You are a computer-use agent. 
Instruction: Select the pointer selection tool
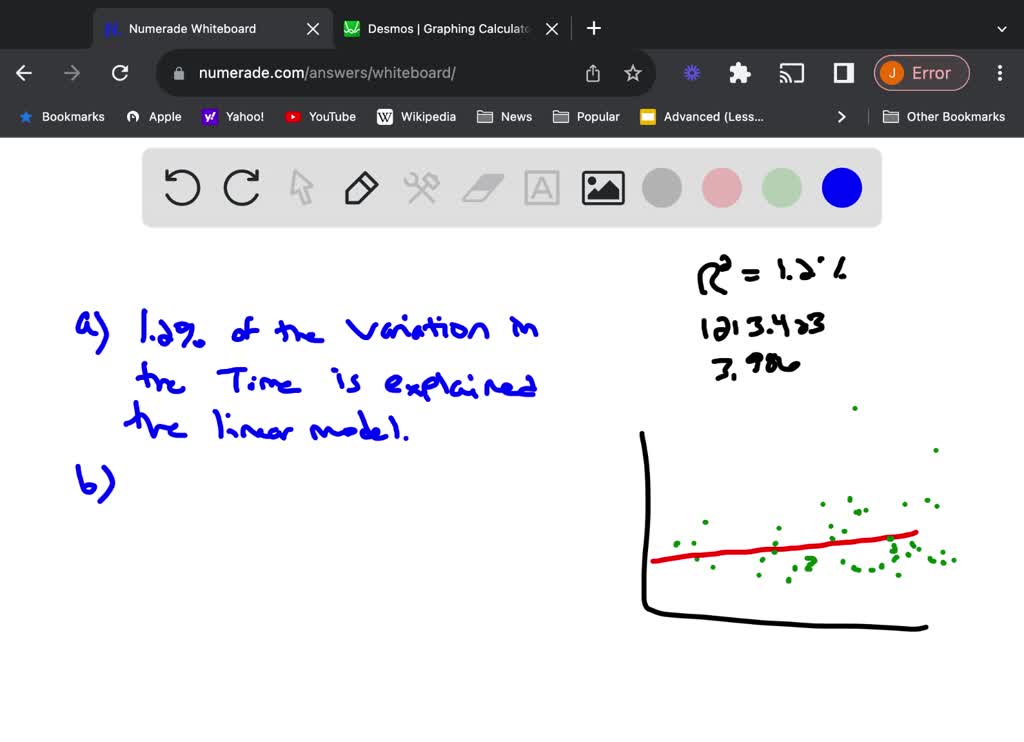click(301, 188)
